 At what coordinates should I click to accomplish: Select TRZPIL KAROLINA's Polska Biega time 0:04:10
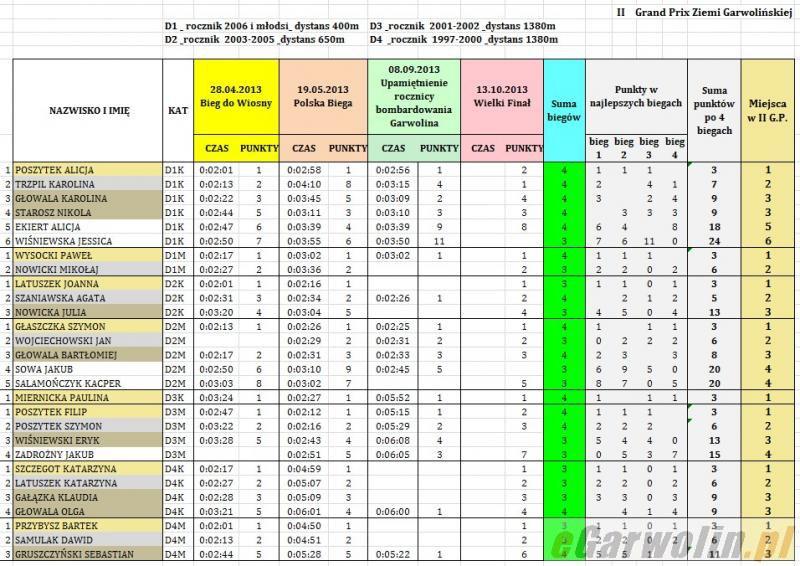304,184
